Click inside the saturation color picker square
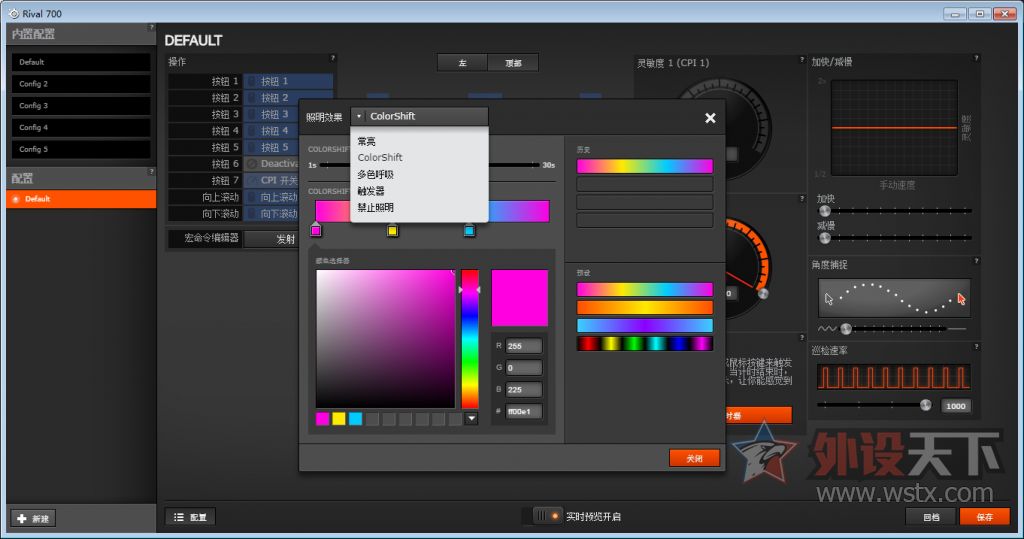1024x539 pixels. tap(385, 338)
